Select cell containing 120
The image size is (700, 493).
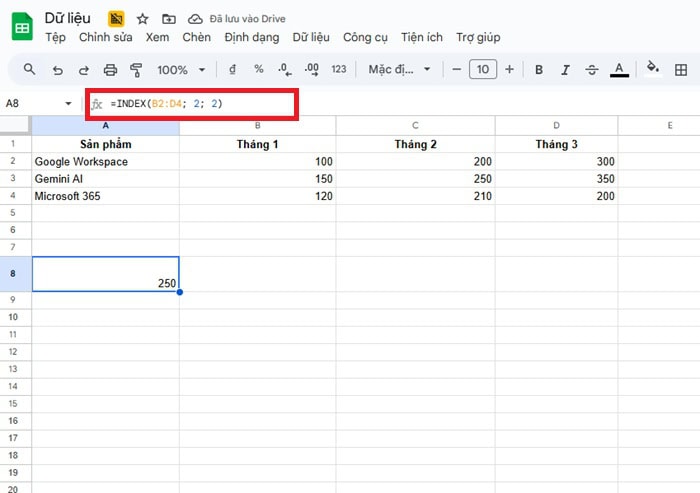(258, 196)
